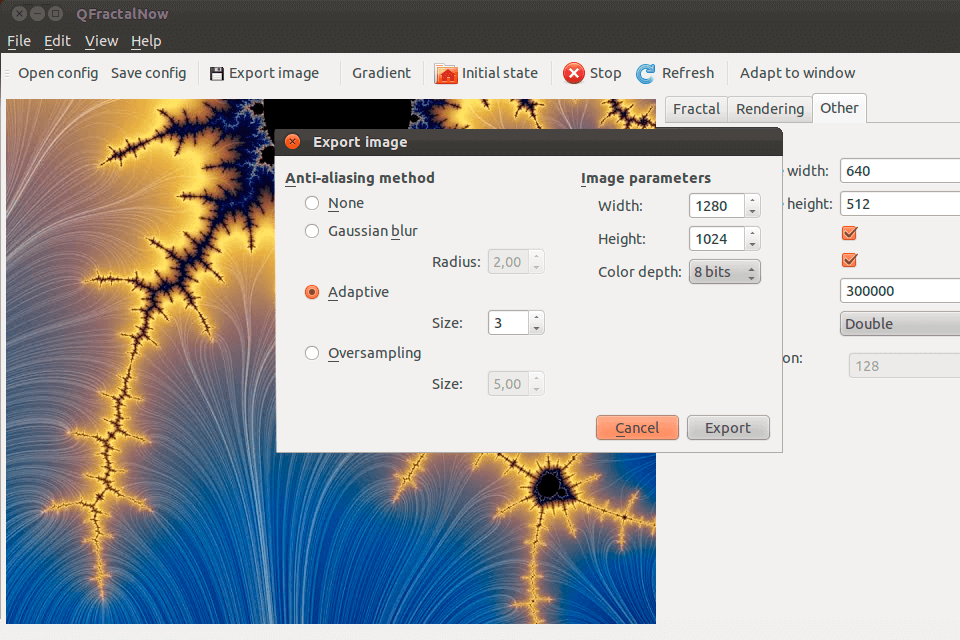Cancel the export dialog
This screenshot has width=960, height=640.
[637, 428]
